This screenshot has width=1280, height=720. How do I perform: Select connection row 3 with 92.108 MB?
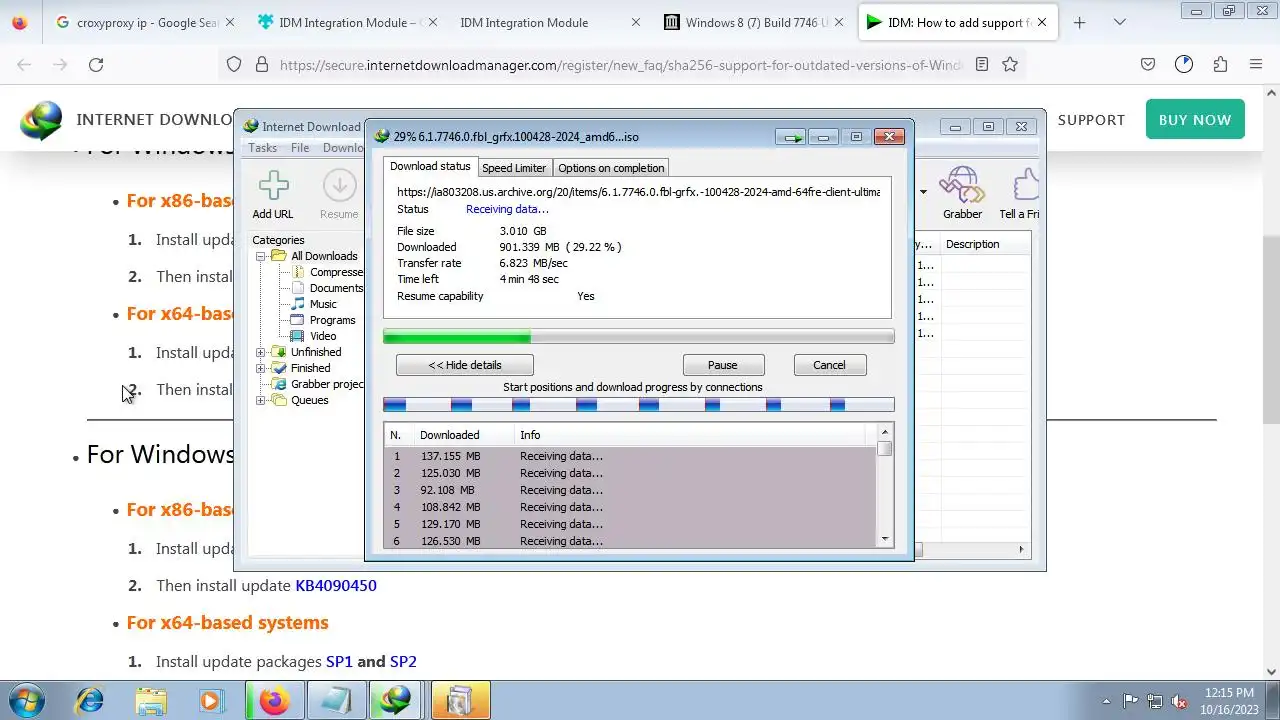pos(630,490)
